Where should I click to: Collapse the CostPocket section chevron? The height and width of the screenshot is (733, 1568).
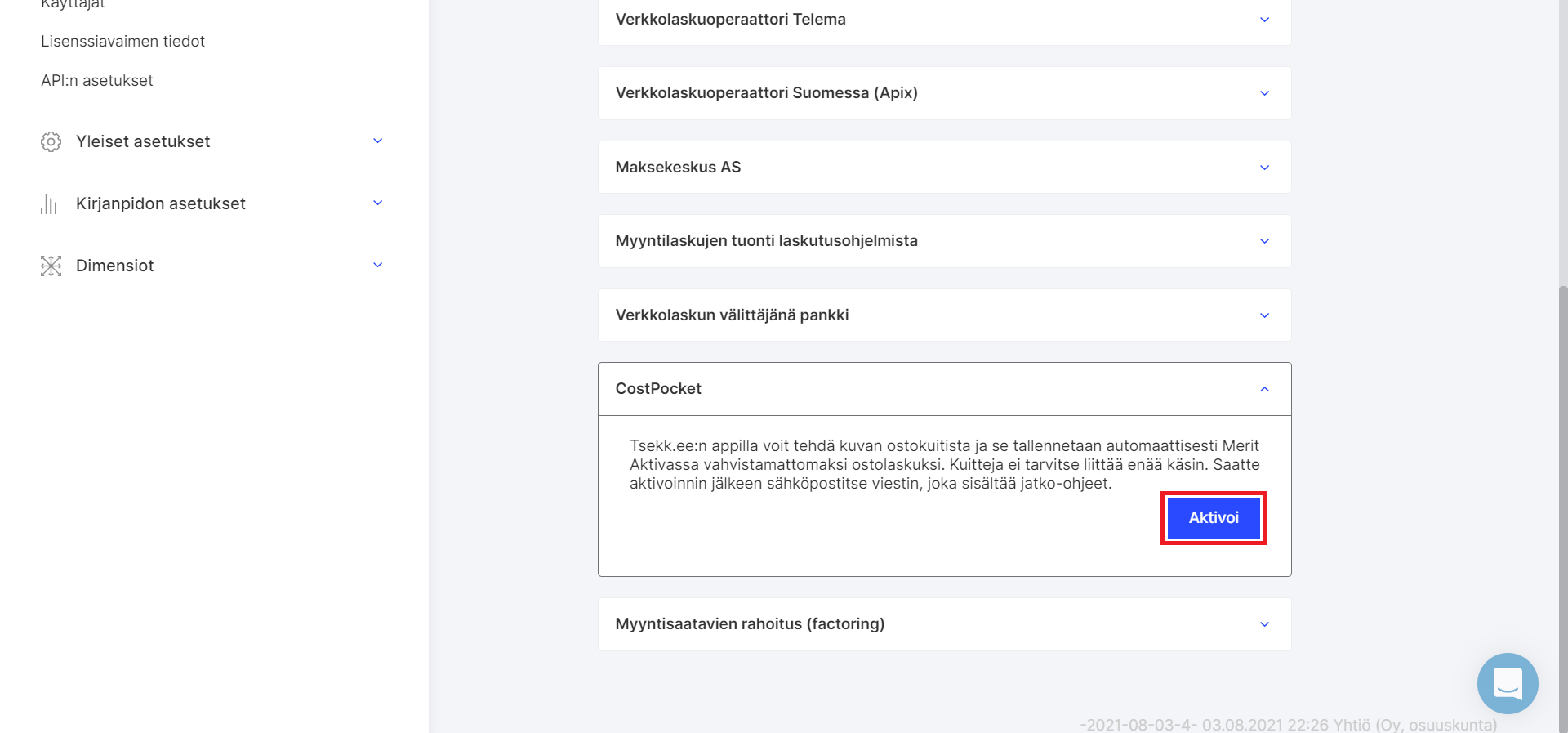pyautogui.click(x=1264, y=389)
